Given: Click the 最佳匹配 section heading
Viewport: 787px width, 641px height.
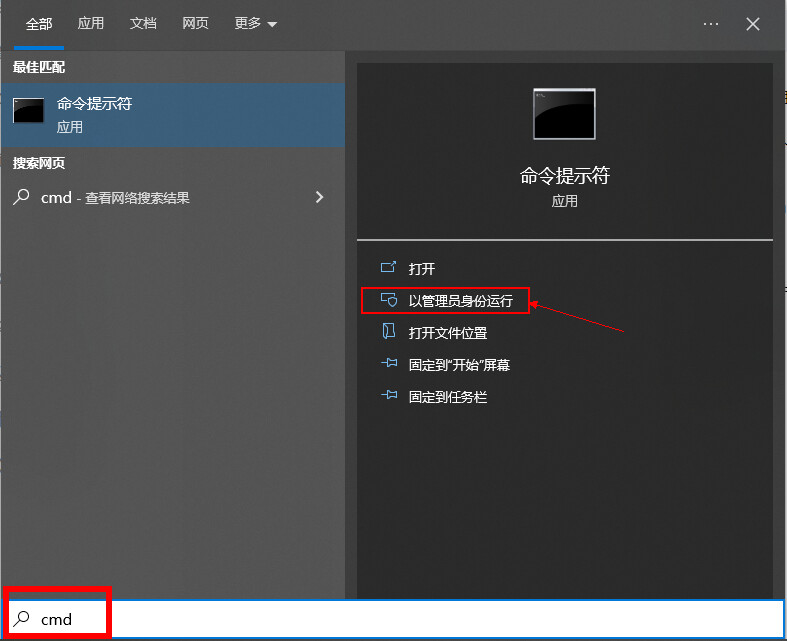Looking at the screenshot, I should pos(39,67).
